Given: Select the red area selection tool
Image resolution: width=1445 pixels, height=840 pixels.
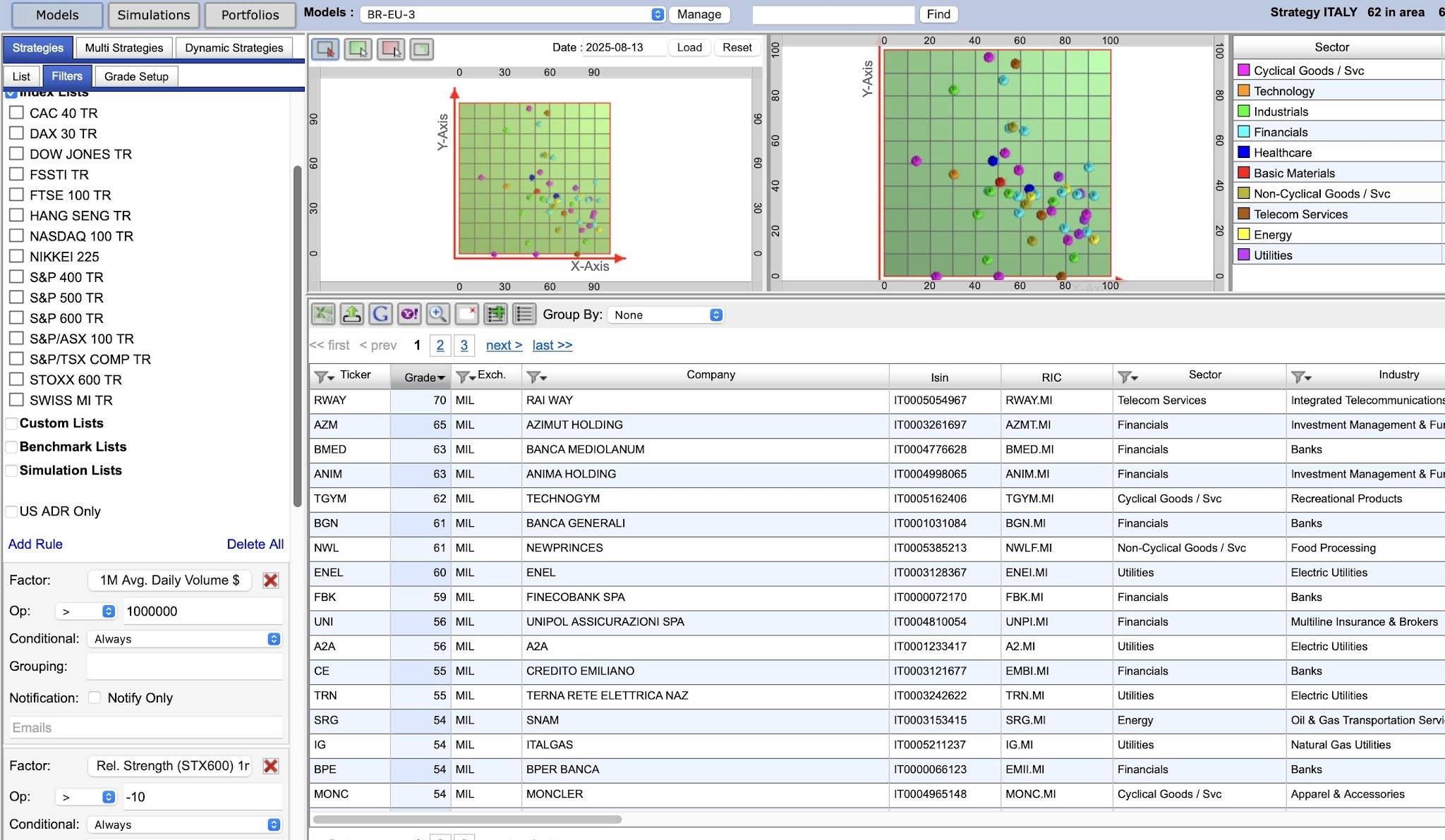Looking at the screenshot, I should [x=390, y=49].
